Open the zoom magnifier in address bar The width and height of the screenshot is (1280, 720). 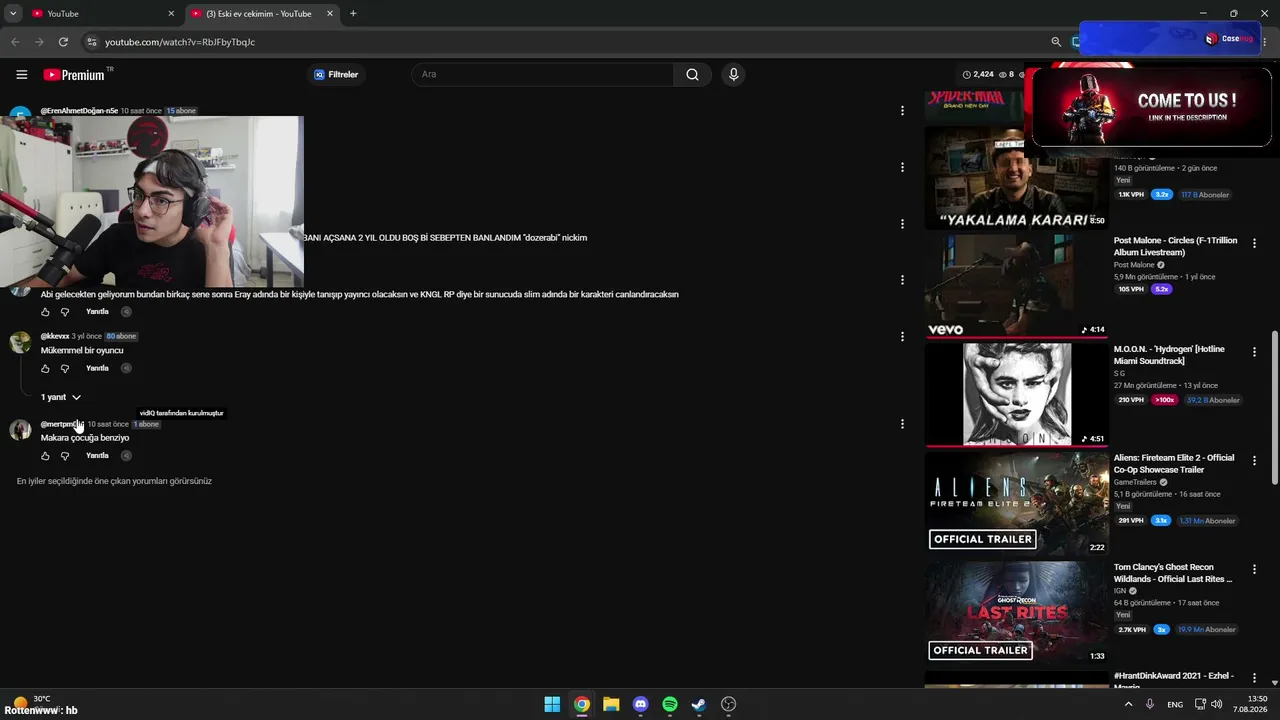tap(1056, 42)
